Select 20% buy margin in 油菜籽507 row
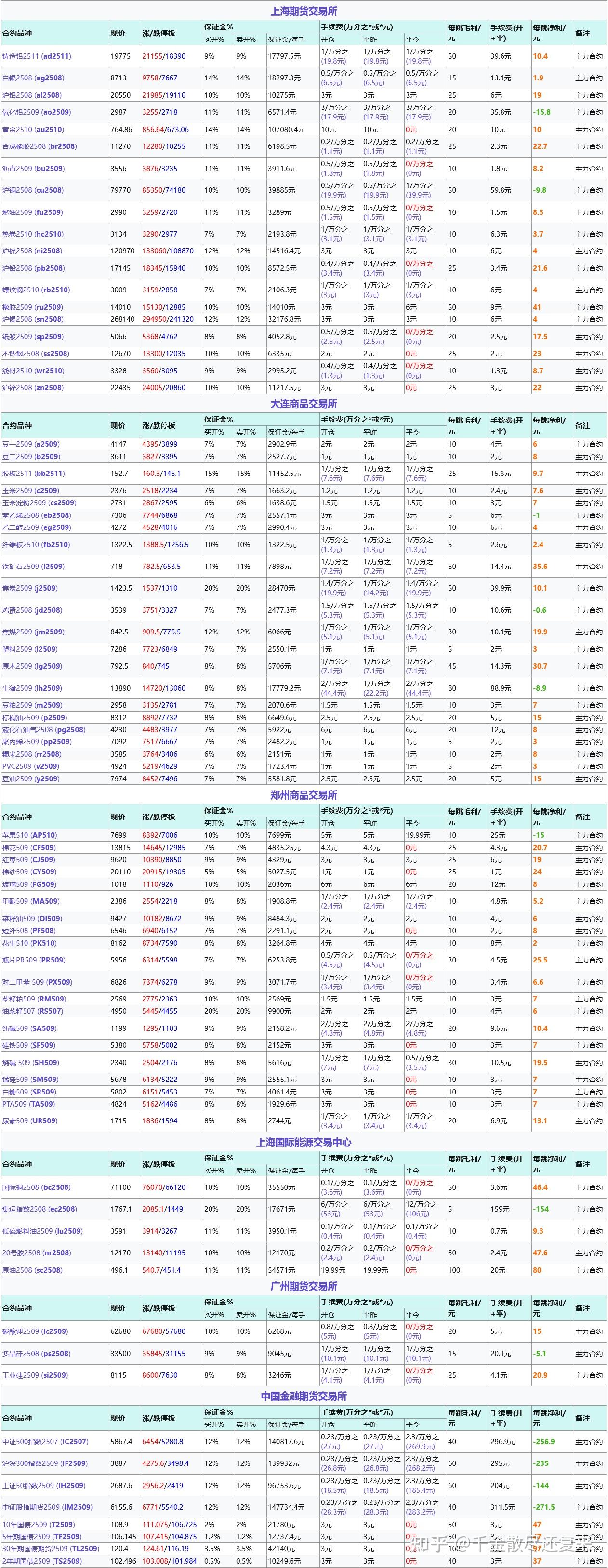The width and height of the screenshot is (608, 1568). tap(211, 1011)
